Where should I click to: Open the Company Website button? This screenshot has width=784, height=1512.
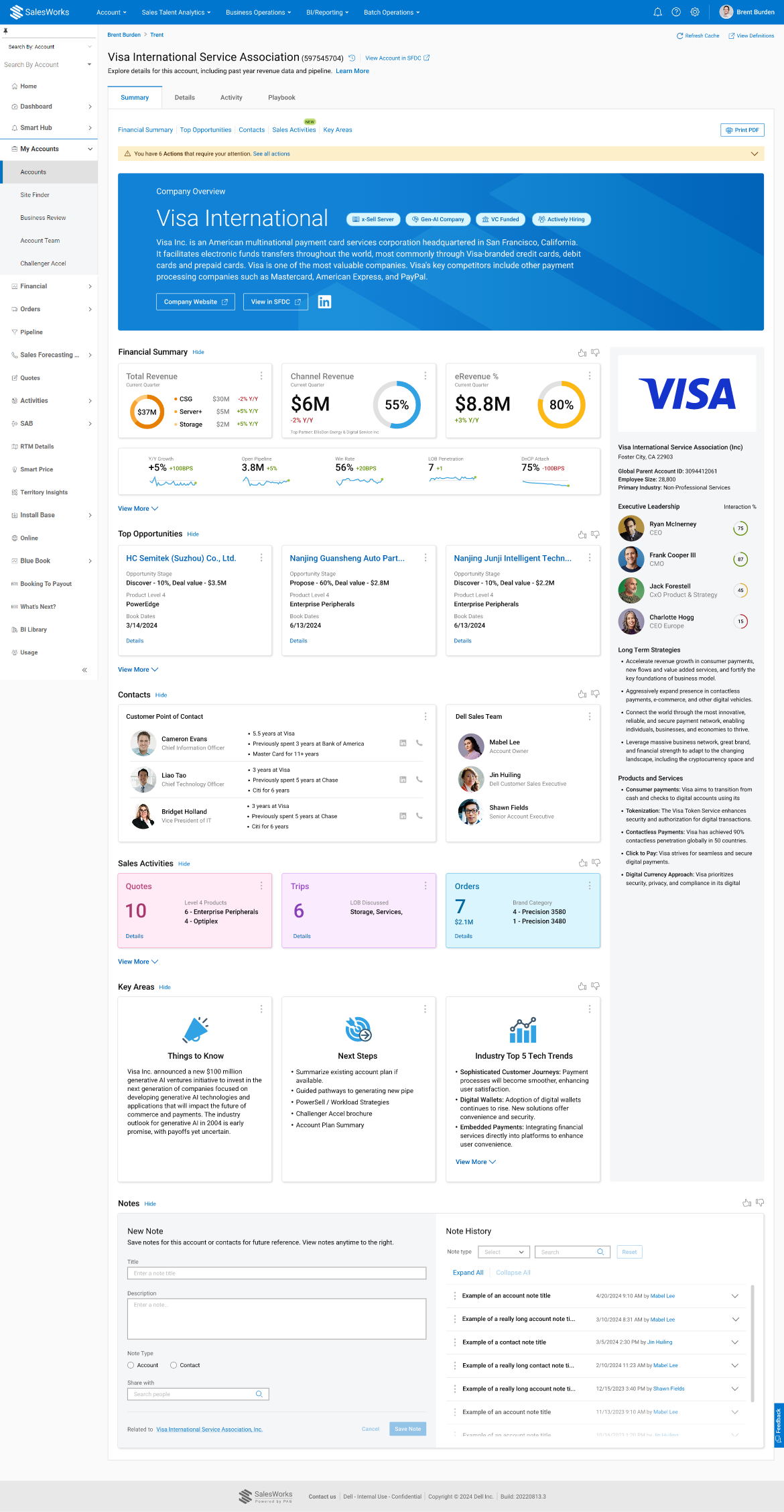[196, 302]
